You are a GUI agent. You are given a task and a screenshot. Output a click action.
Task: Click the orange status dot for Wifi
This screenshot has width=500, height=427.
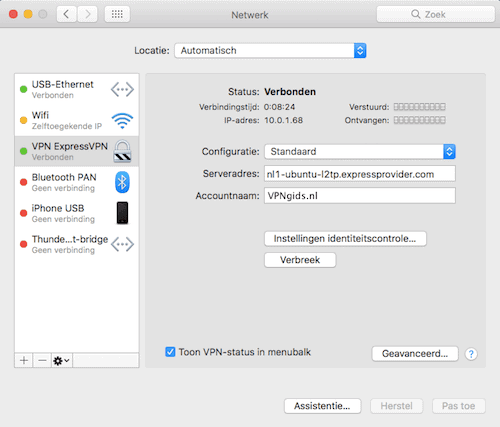click(23, 120)
